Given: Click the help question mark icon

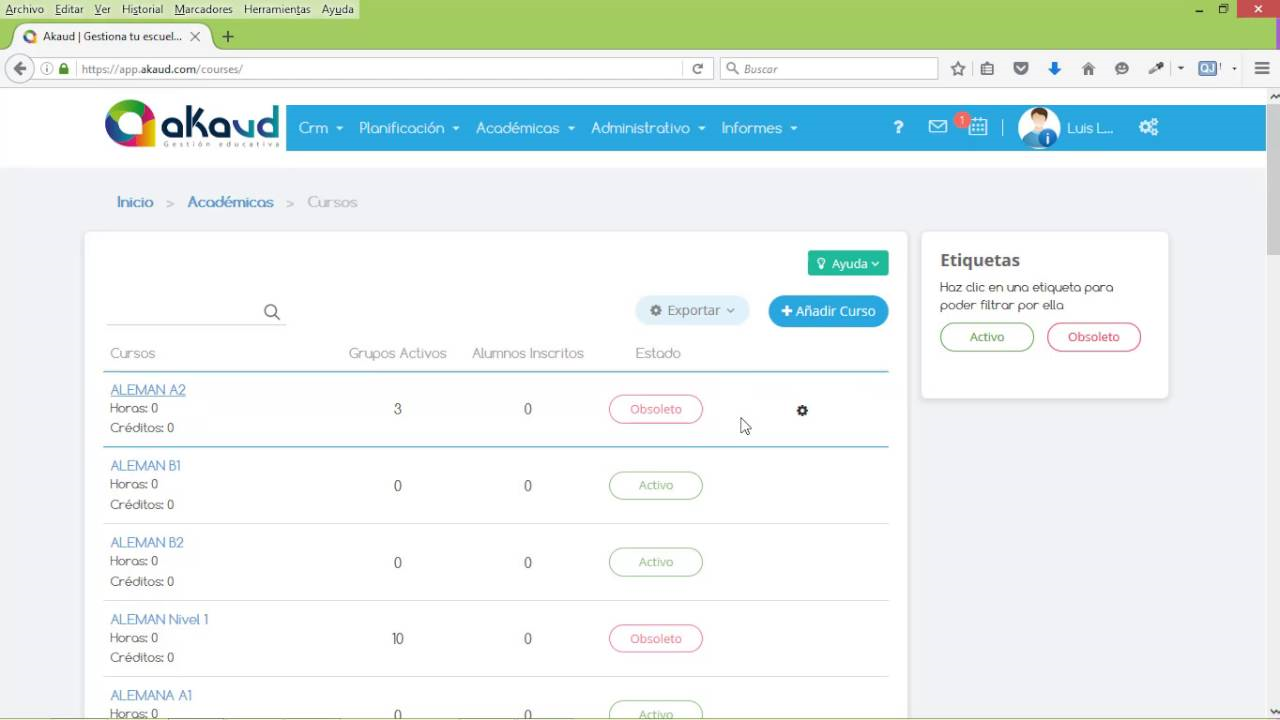Looking at the screenshot, I should pyautogui.click(x=898, y=127).
